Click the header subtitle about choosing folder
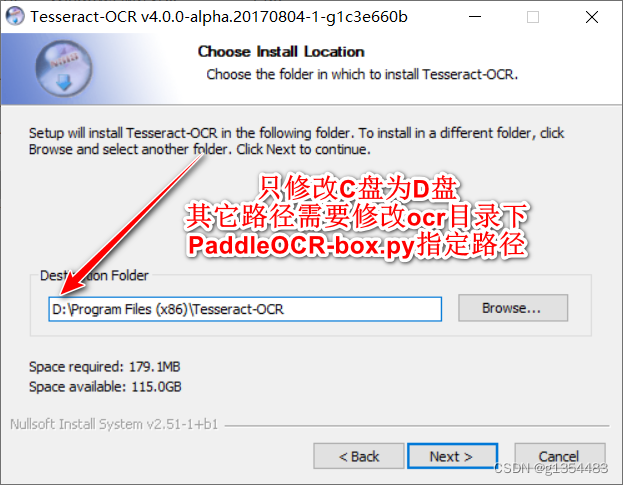Screen dimensions: 623x485 (362, 74)
